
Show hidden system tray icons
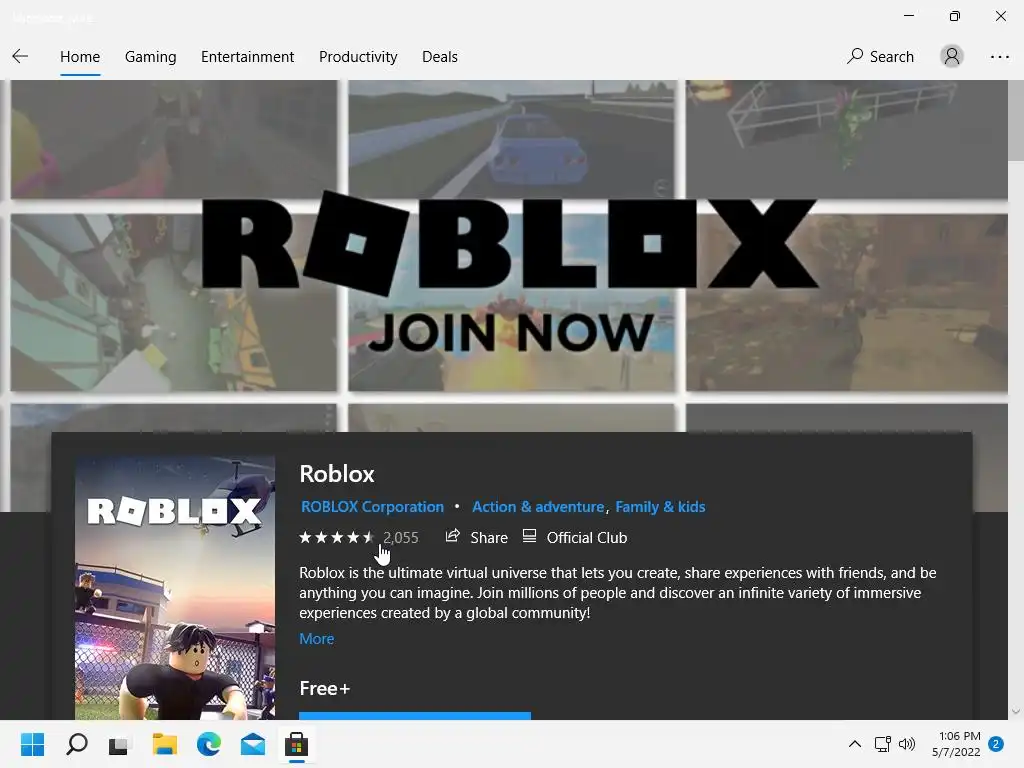(x=854, y=744)
